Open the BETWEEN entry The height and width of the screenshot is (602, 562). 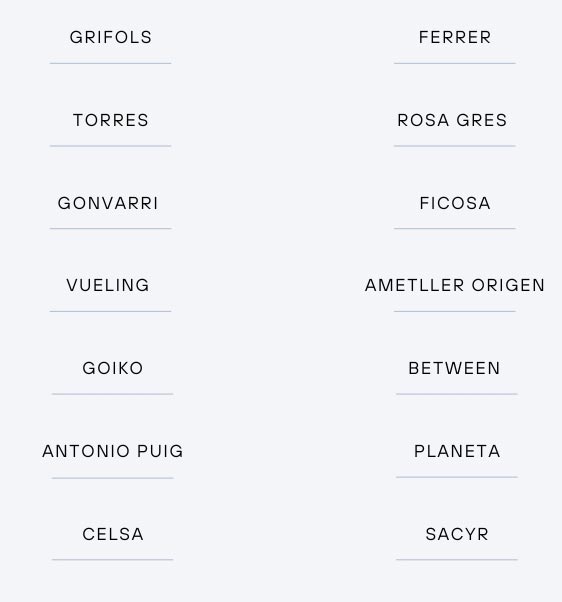455,368
